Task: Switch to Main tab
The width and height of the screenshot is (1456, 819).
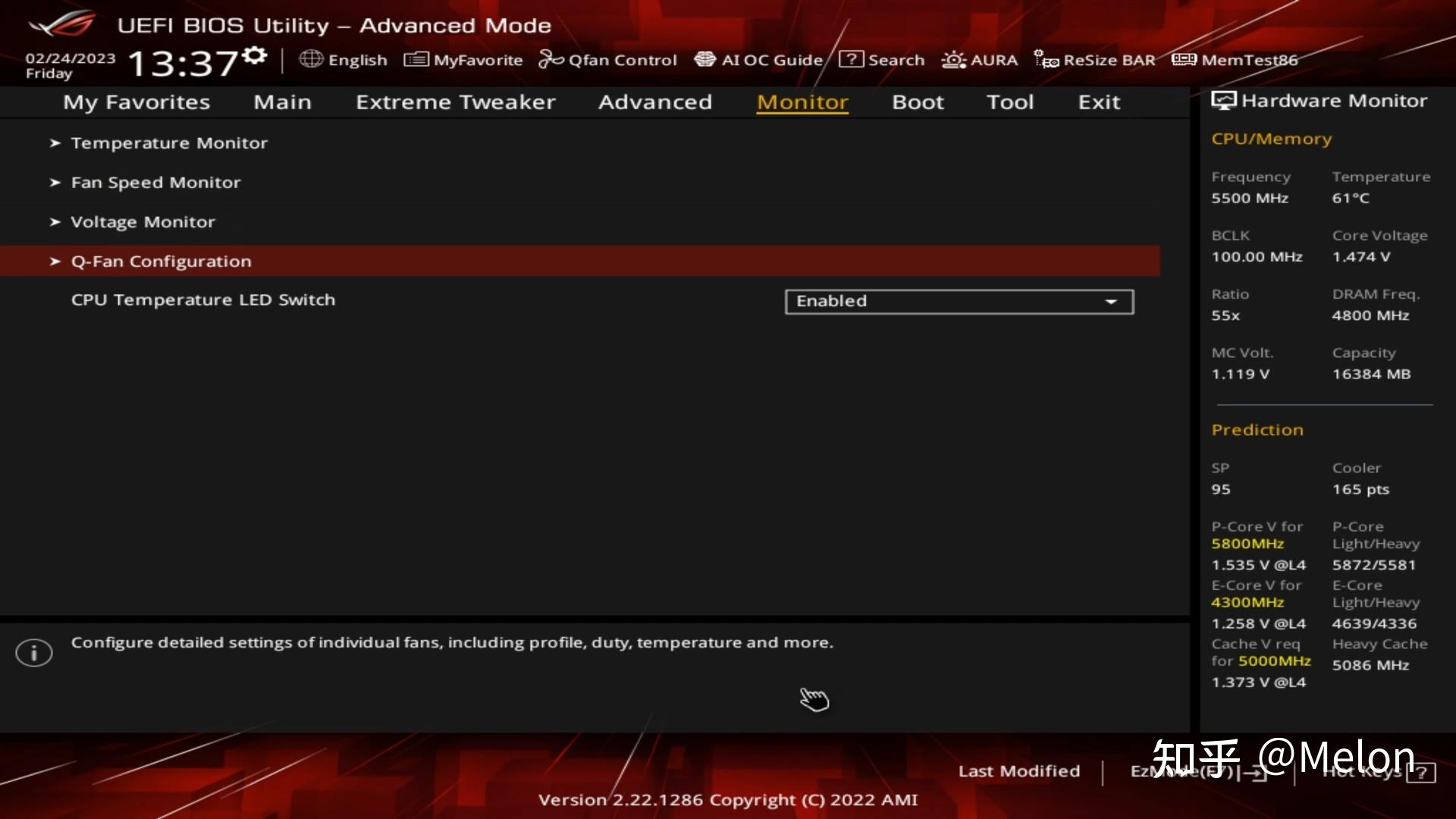Action: 282,102
